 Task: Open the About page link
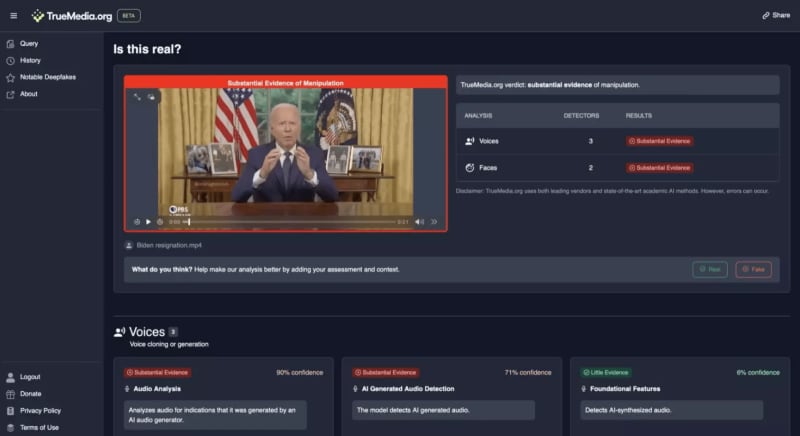tap(28, 94)
